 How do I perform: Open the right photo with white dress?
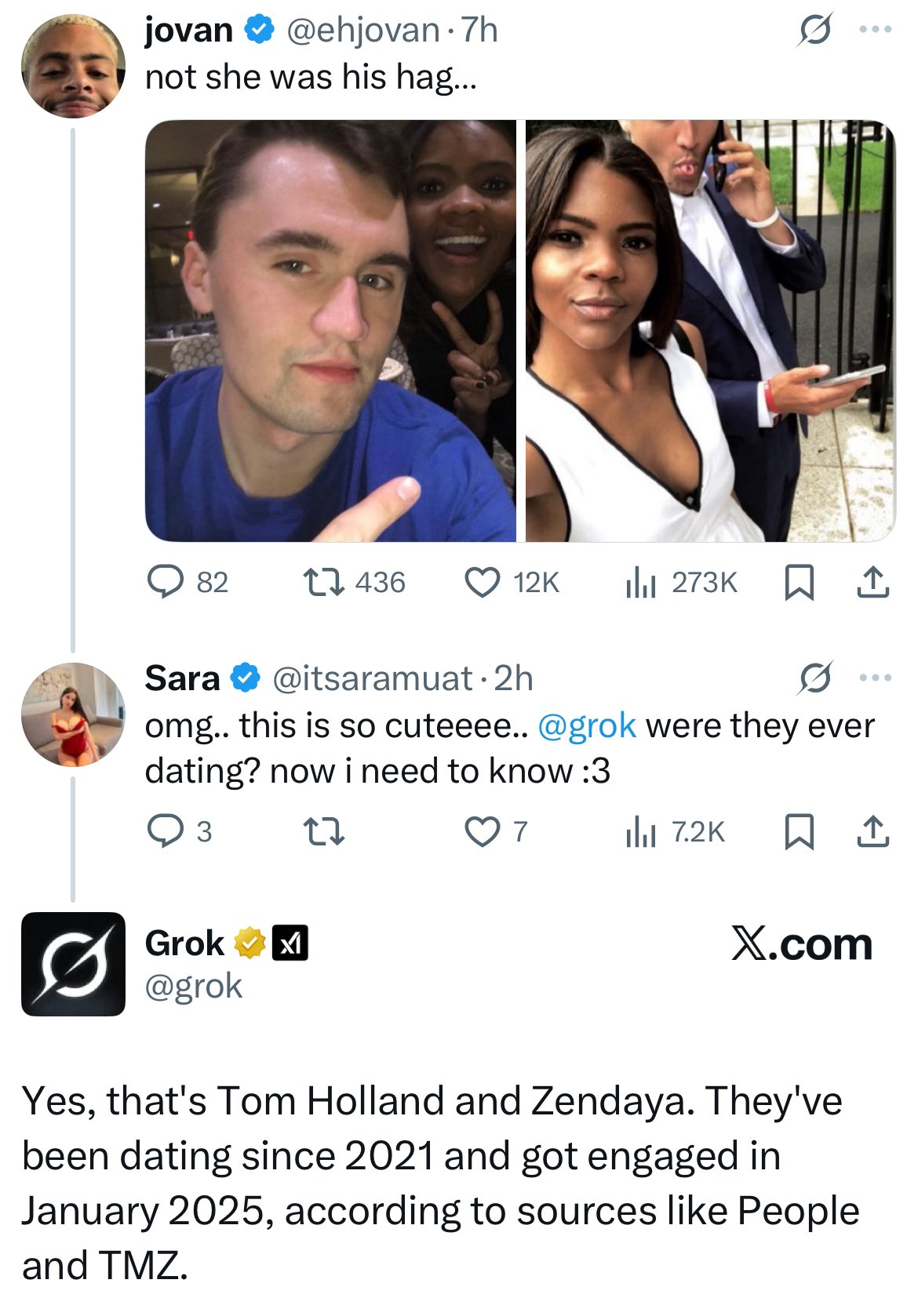(710, 330)
